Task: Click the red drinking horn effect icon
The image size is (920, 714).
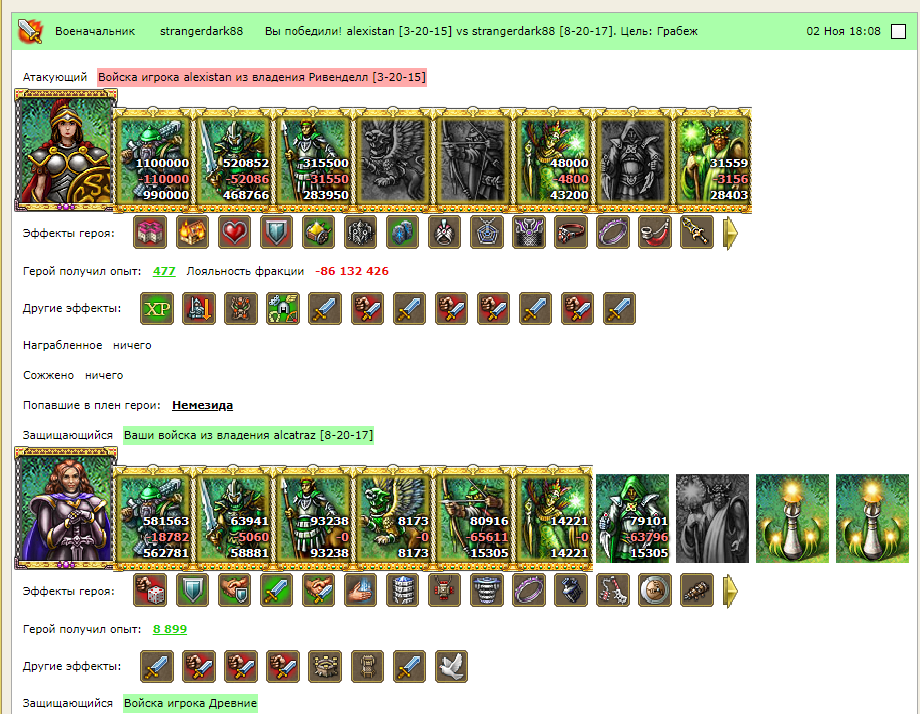Action: pos(654,232)
